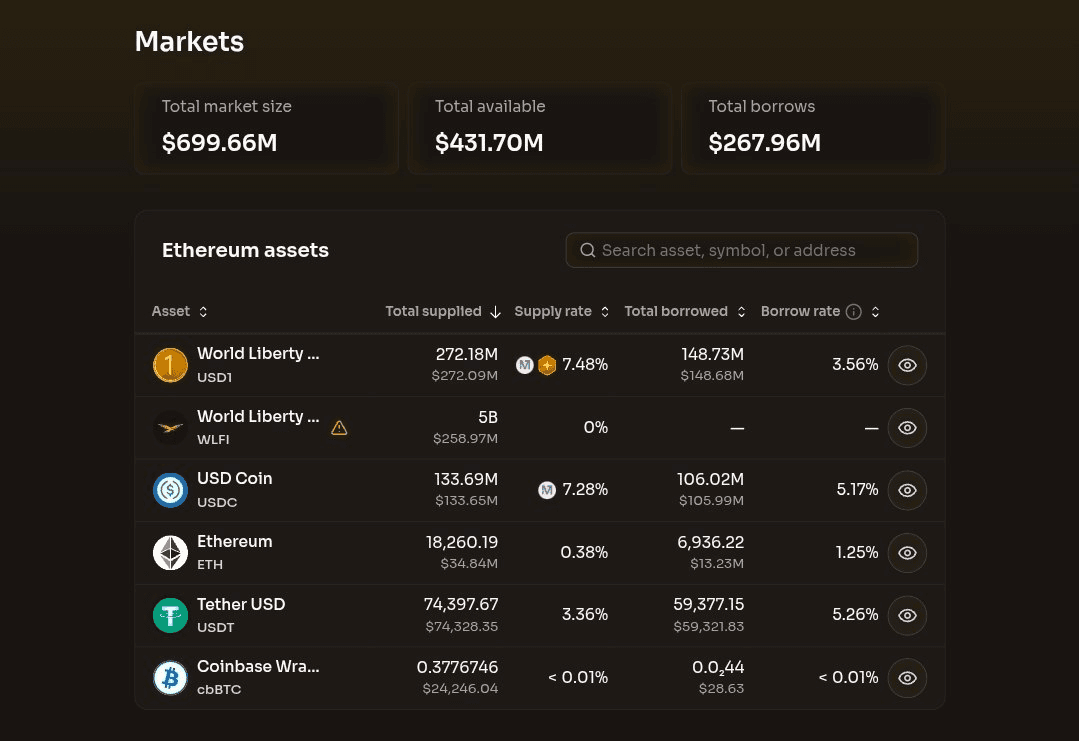Click the 7.28% supply rate value
Viewport: 1079px width, 741px height.
pos(585,490)
